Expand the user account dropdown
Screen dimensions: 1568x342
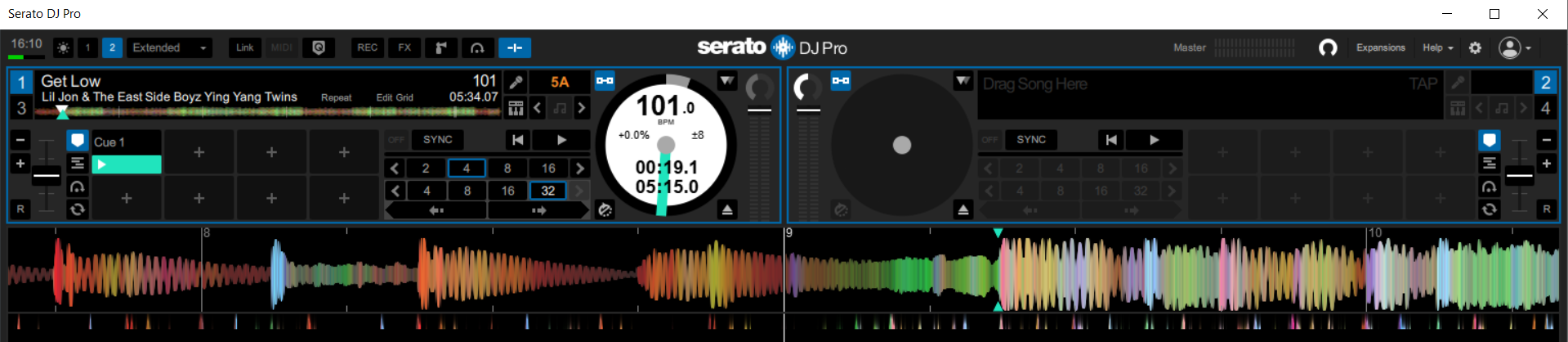tap(1516, 48)
